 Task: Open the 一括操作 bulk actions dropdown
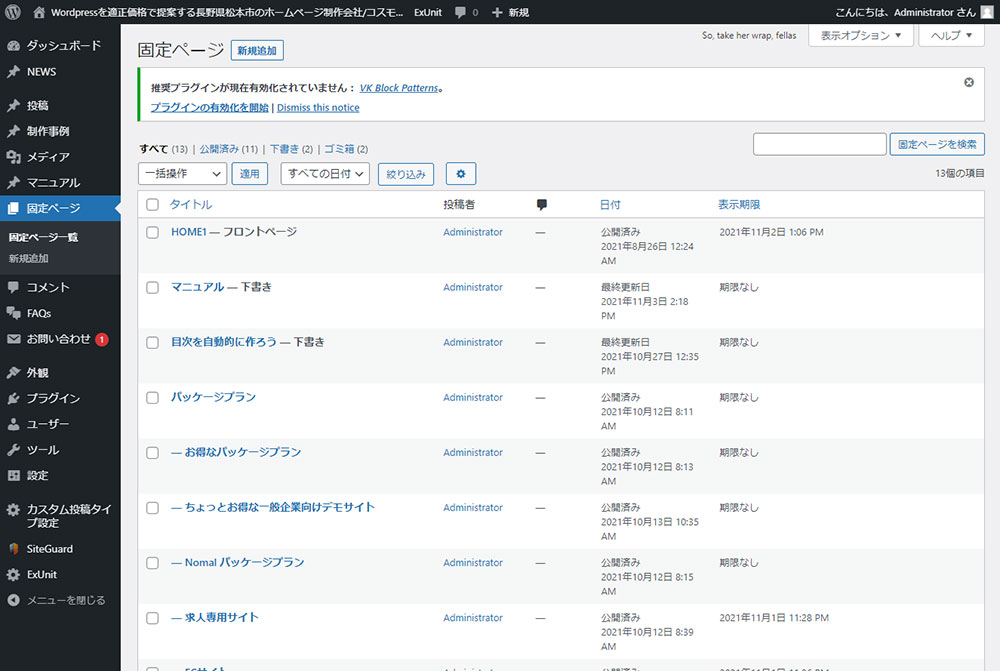(x=182, y=174)
